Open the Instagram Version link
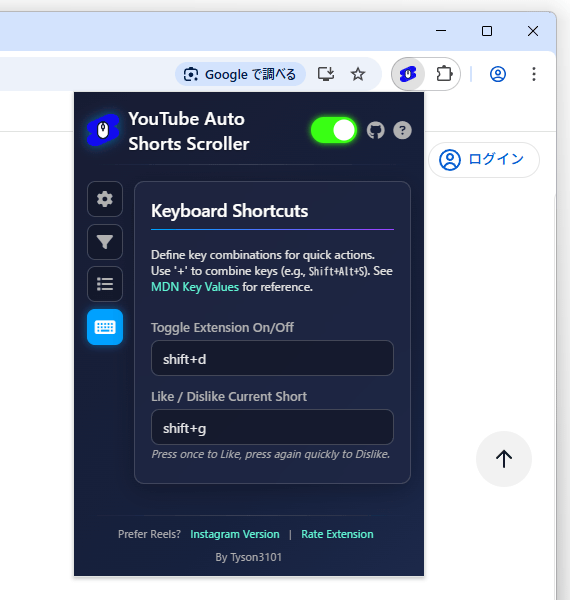This screenshot has width=570, height=600. (x=235, y=534)
